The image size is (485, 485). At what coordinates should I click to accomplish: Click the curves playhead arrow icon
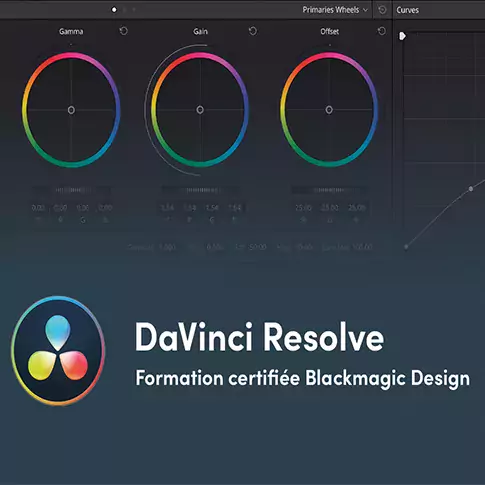tap(402, 36)
